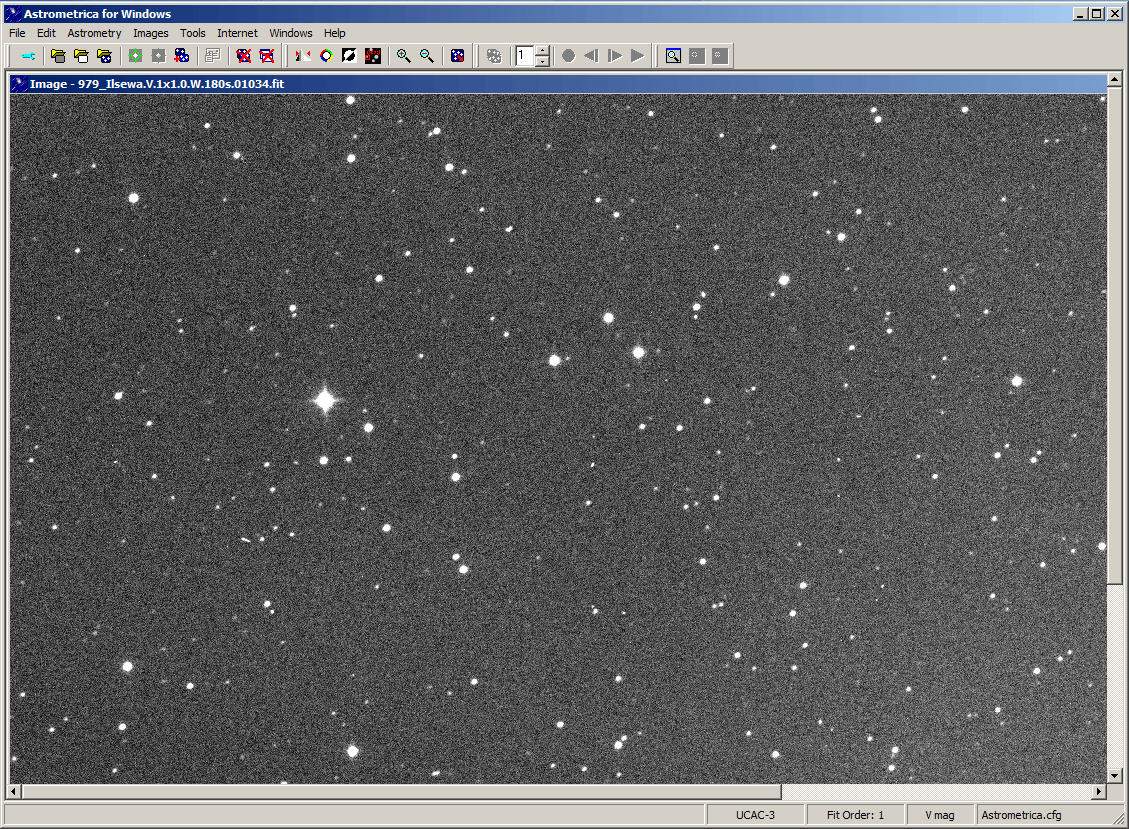The image size is (1129, 829).
Task: Select the Zoom Out magnifier icon
Action: click(425, 55)
